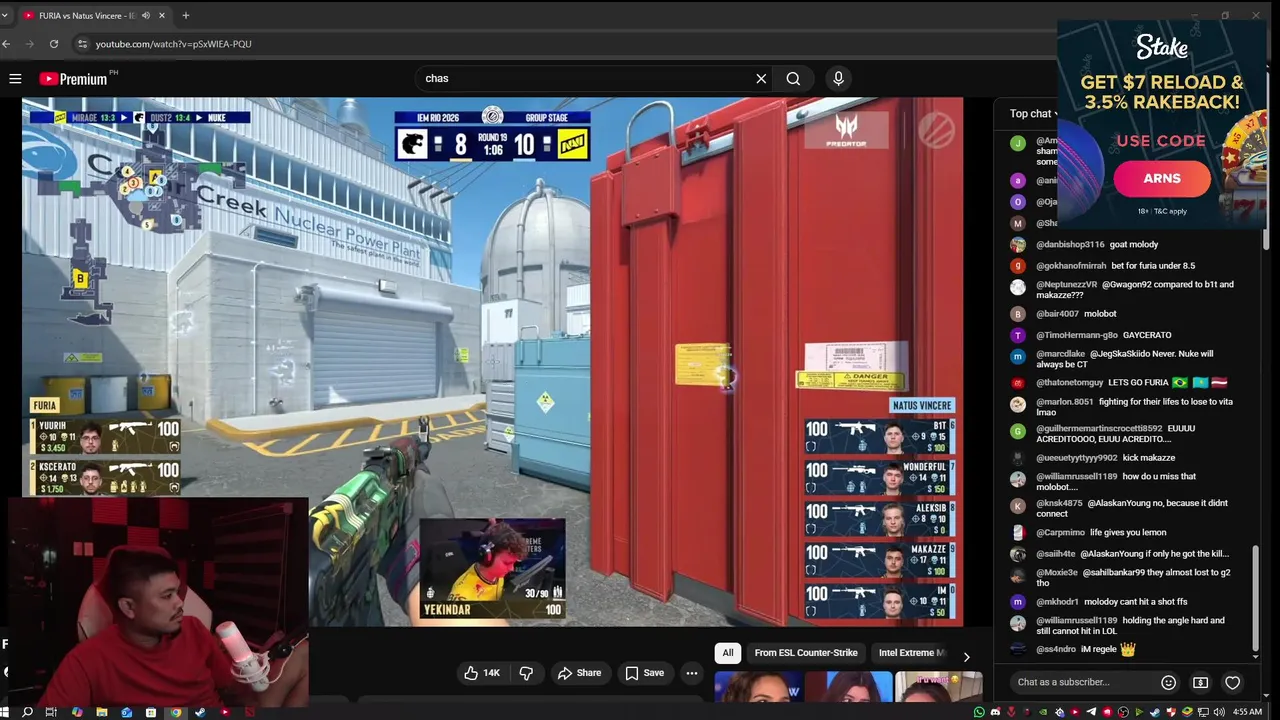
Task: Open Task View on taskbar
Action: tap(52, 712)
